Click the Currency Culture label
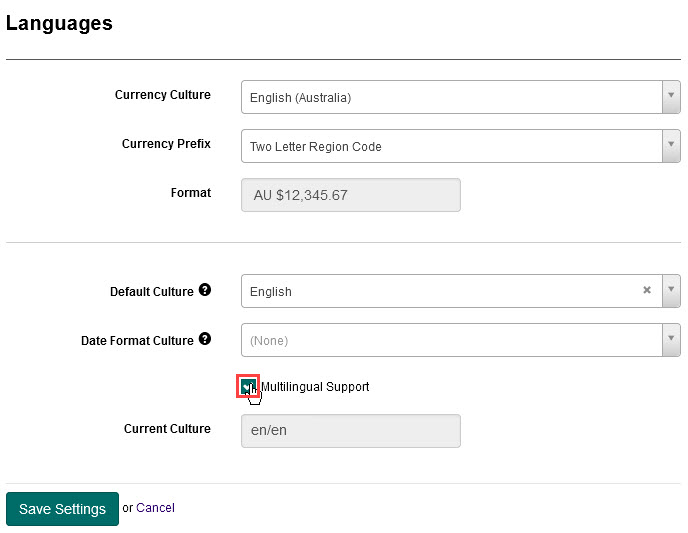The image size is (688, 533). click(x=163, y=95)
